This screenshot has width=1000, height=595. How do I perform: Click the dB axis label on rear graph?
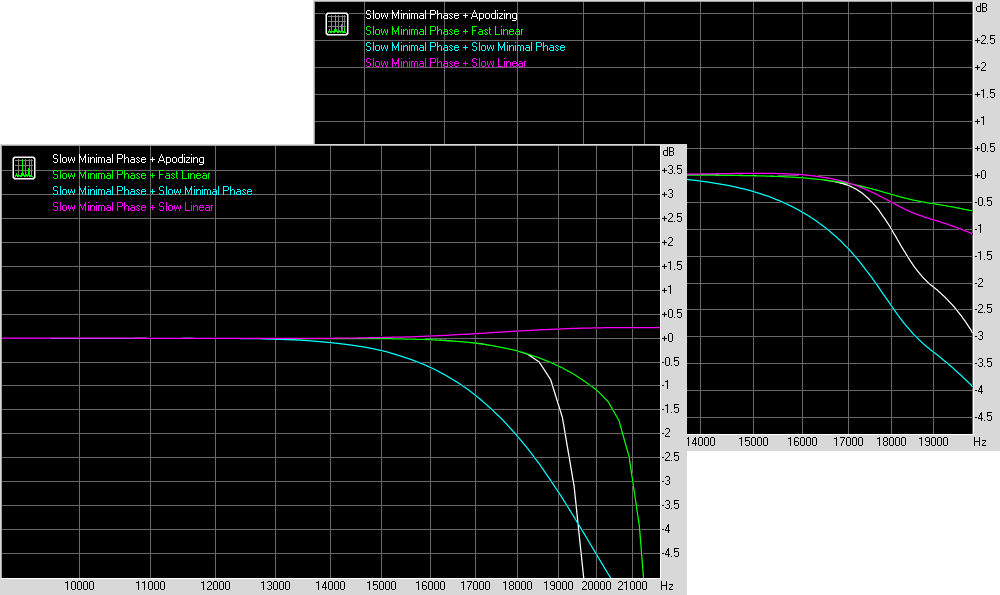coord(981,9)
